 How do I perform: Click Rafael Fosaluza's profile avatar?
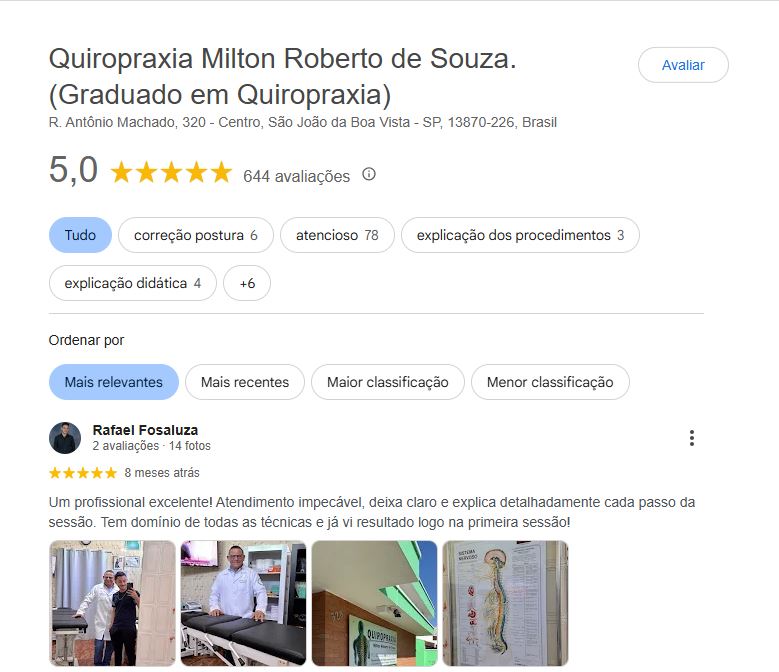(x=65, y=438)
